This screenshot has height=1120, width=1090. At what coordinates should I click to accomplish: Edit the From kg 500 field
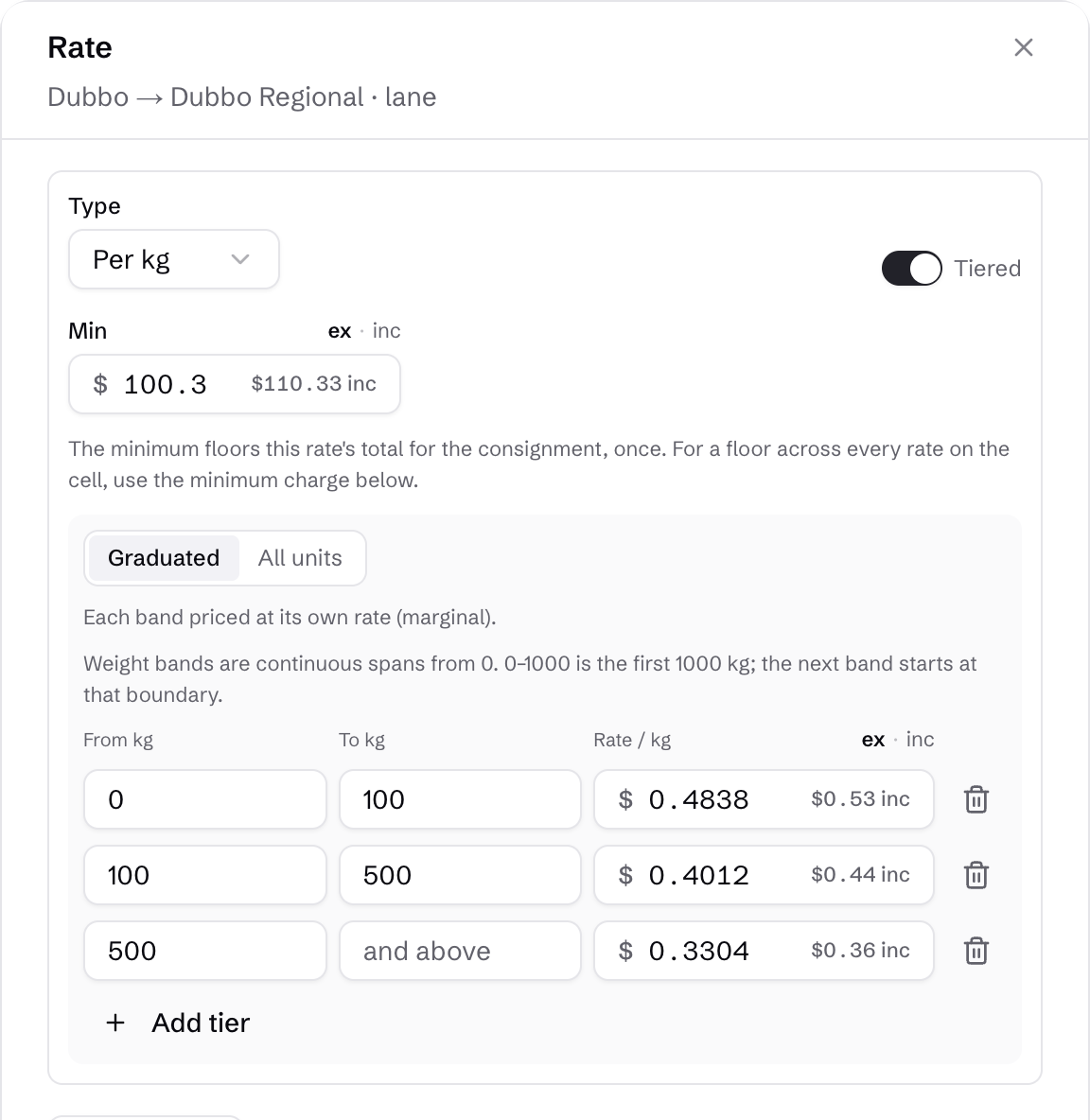[x=205, y=951]
